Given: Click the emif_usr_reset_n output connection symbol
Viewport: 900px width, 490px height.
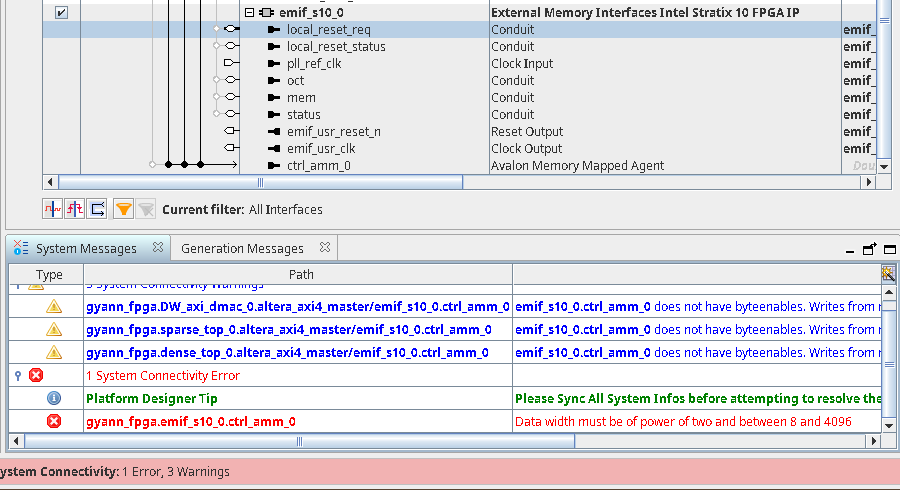Looking at the screenshot, I should pos(231,131).
